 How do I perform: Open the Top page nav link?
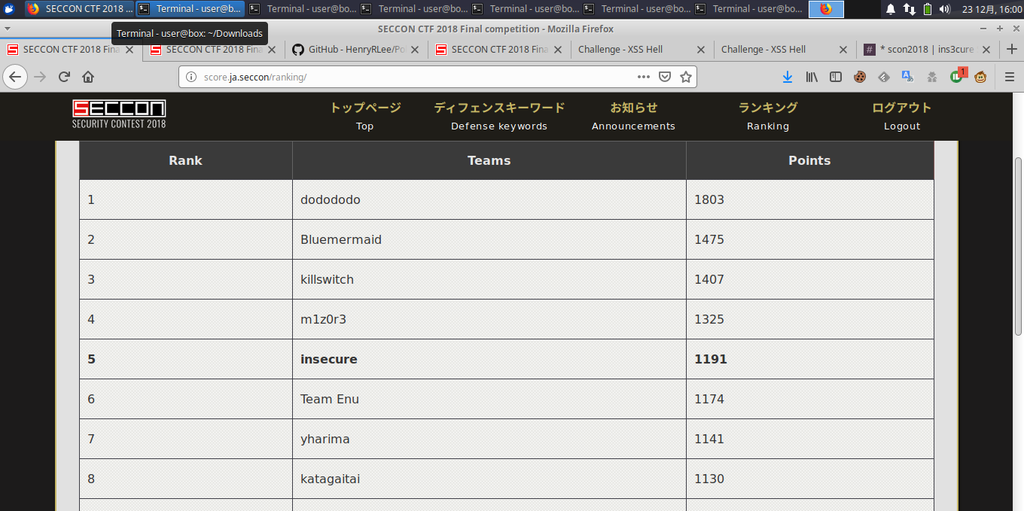(365, 116)
